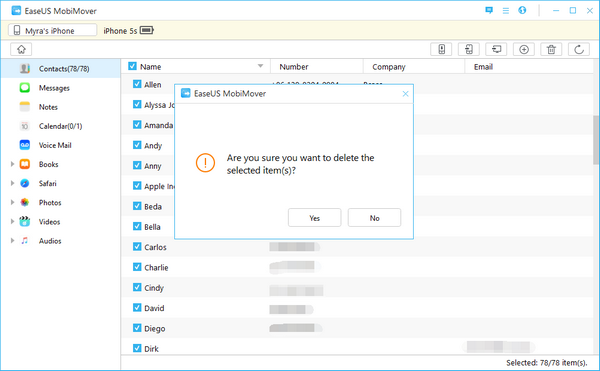This screenshot has width=600, height=371.
Task: Uncheck the Cindy contact checkbox
Action: (137, 287)
